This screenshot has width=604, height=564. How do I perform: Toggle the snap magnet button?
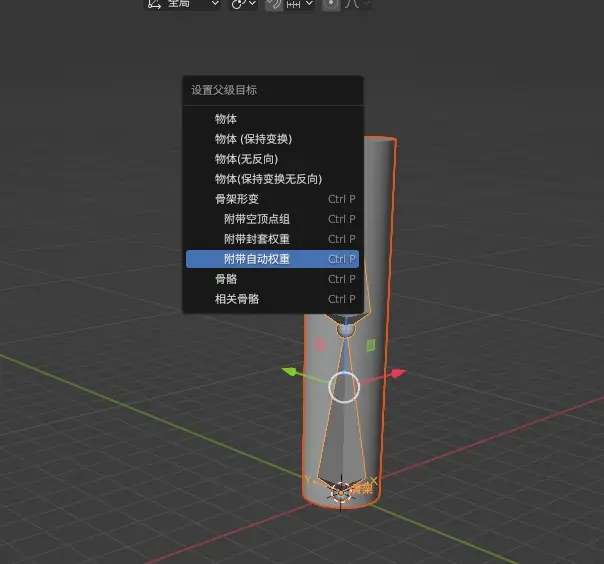[274, 4]
